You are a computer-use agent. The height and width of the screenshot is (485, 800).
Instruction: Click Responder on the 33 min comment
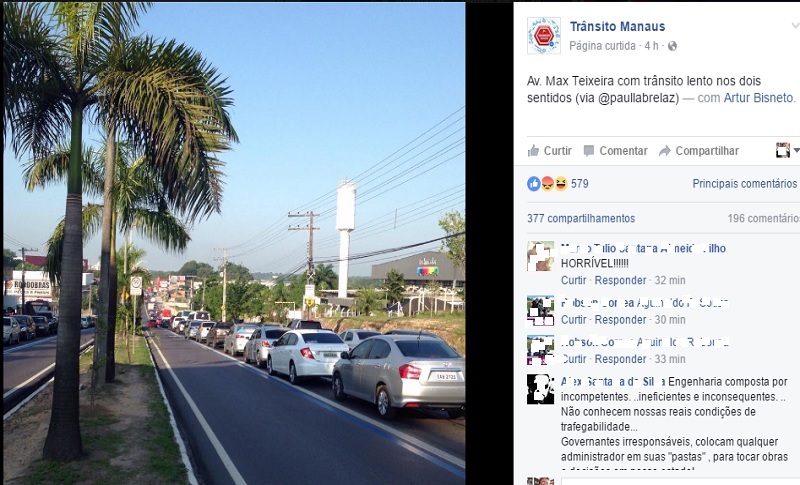tap(620, 359)
